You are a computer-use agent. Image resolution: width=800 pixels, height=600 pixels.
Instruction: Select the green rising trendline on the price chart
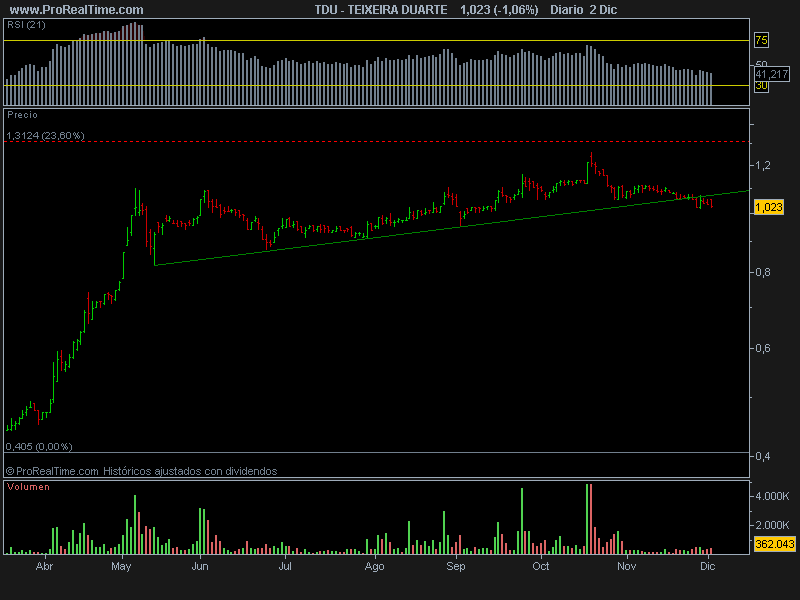tap(452, 228)
